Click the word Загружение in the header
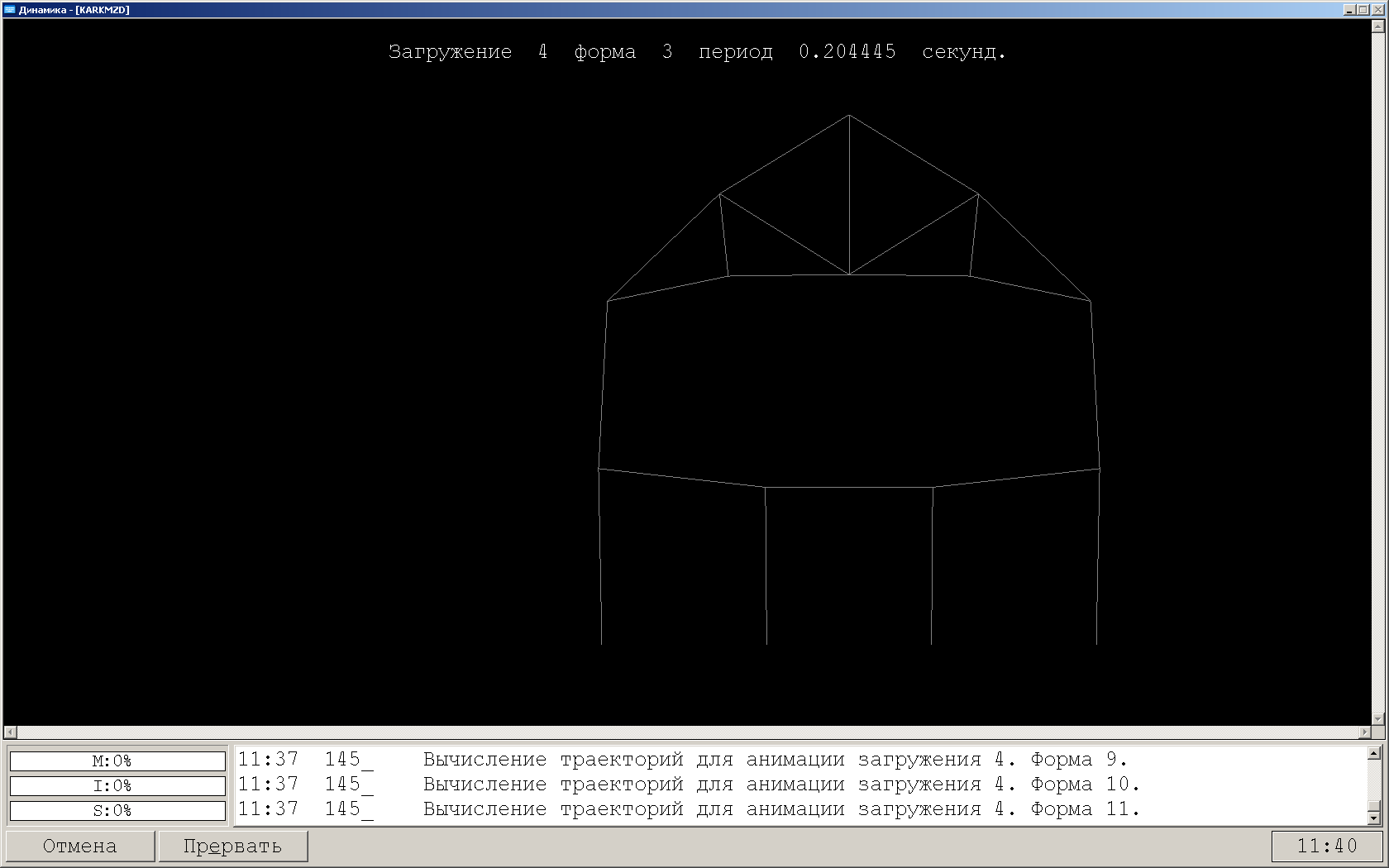The width and height of the screenshot is (1389, 868). (x=451, y=51)
